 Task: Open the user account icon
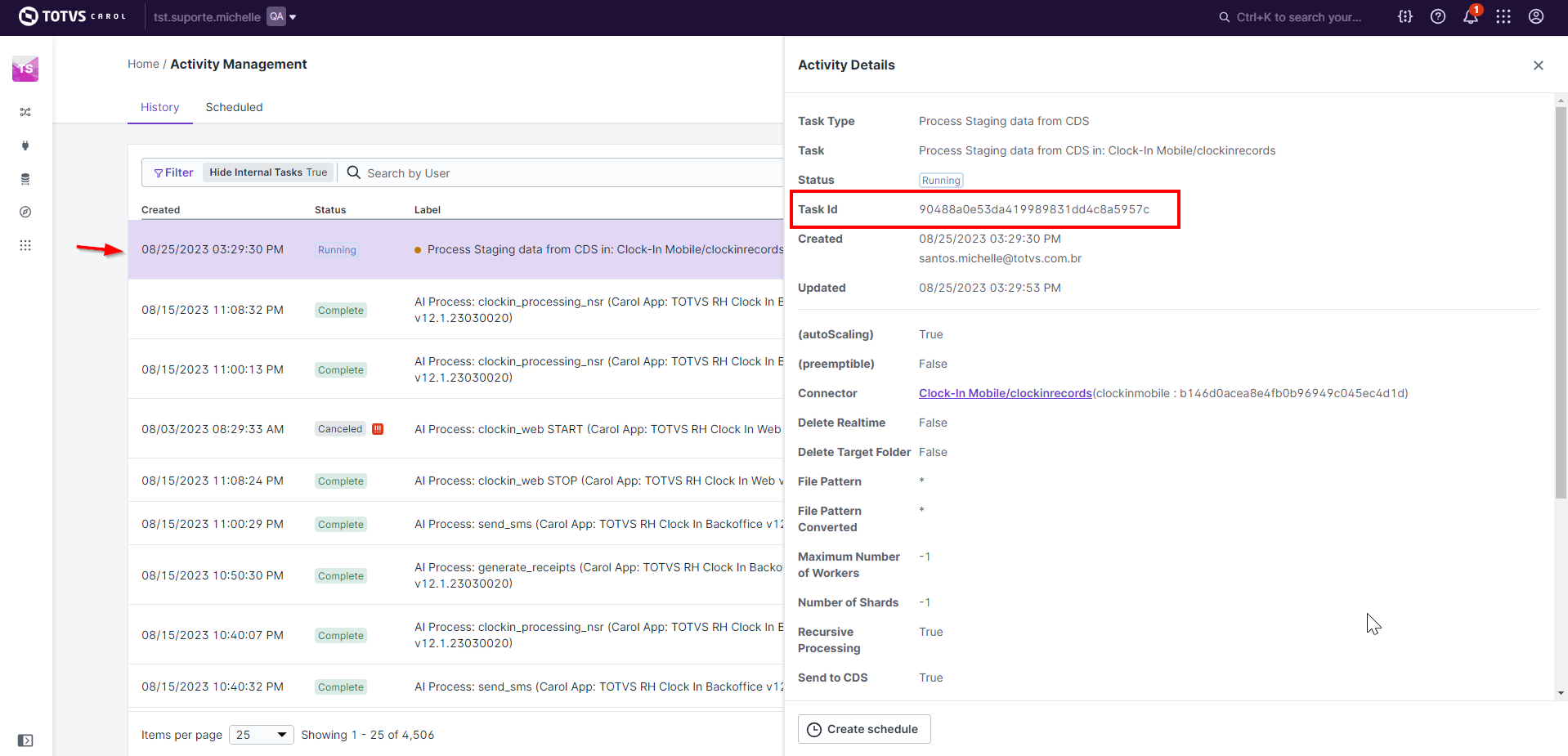pyautogui.click(x=1536, y=16)
